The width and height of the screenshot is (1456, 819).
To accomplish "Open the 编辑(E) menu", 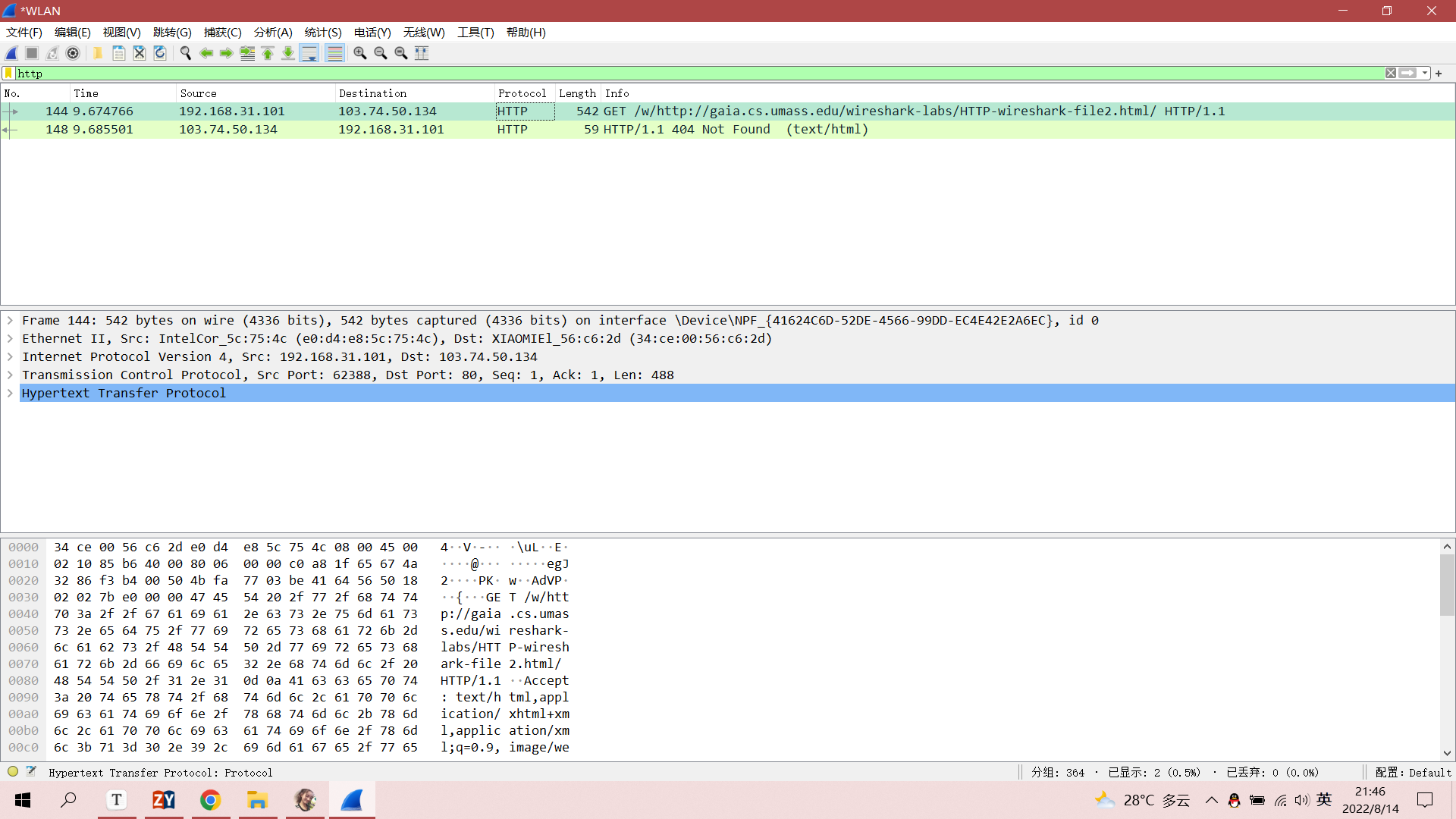I will point(73,33).
